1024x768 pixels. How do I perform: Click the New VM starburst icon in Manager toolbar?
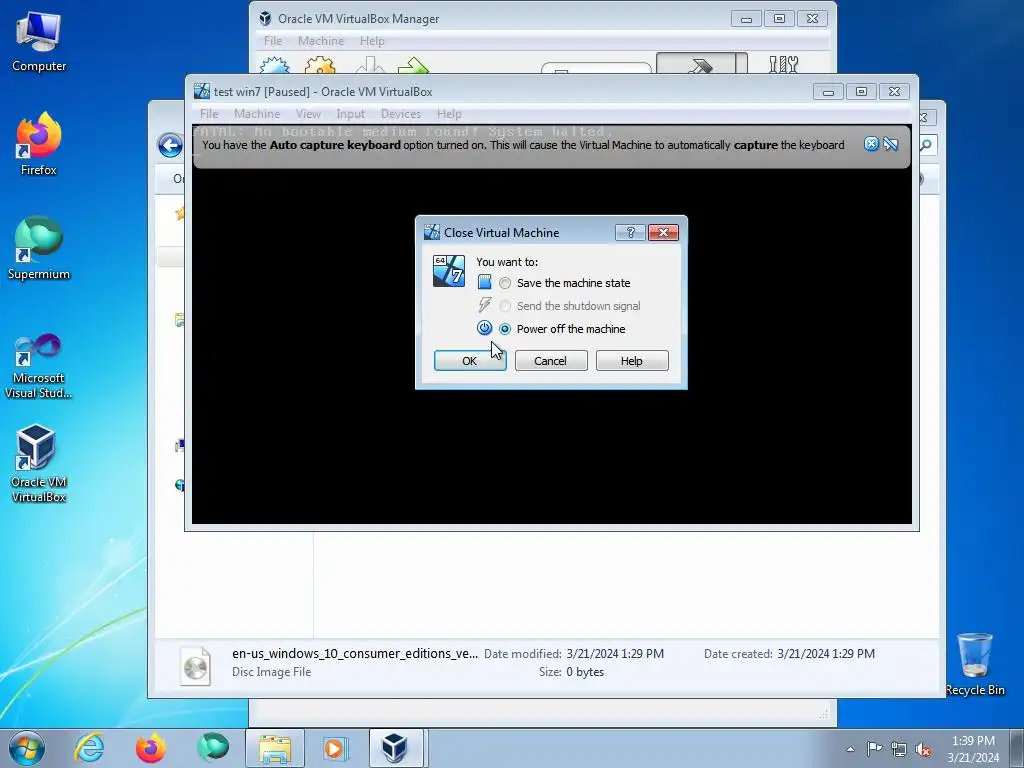[274, 65]
